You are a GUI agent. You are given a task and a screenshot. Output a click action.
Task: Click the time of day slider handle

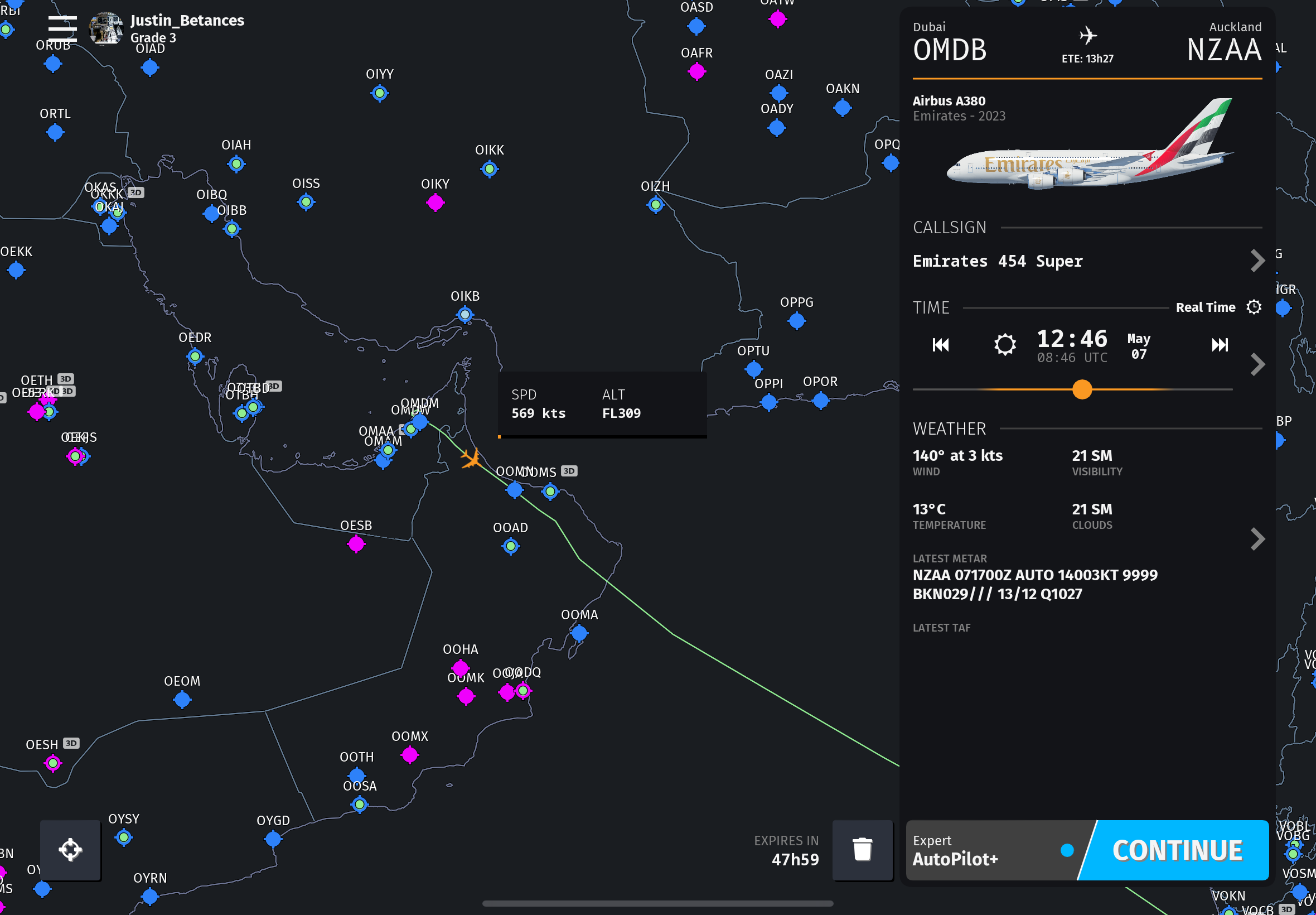(x=1082, y=390)
